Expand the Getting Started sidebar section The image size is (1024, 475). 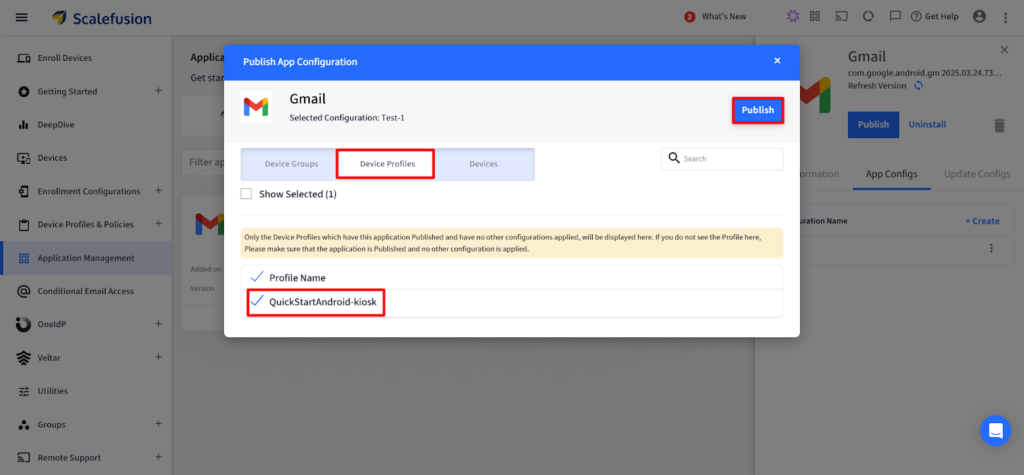click(x=158, y=91)
